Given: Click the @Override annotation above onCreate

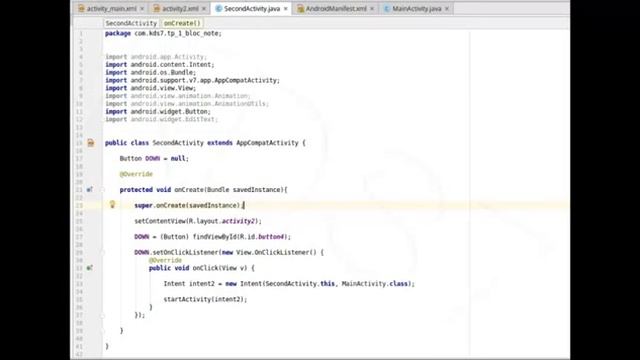Looking at the screenshot, I should (136, 174).
